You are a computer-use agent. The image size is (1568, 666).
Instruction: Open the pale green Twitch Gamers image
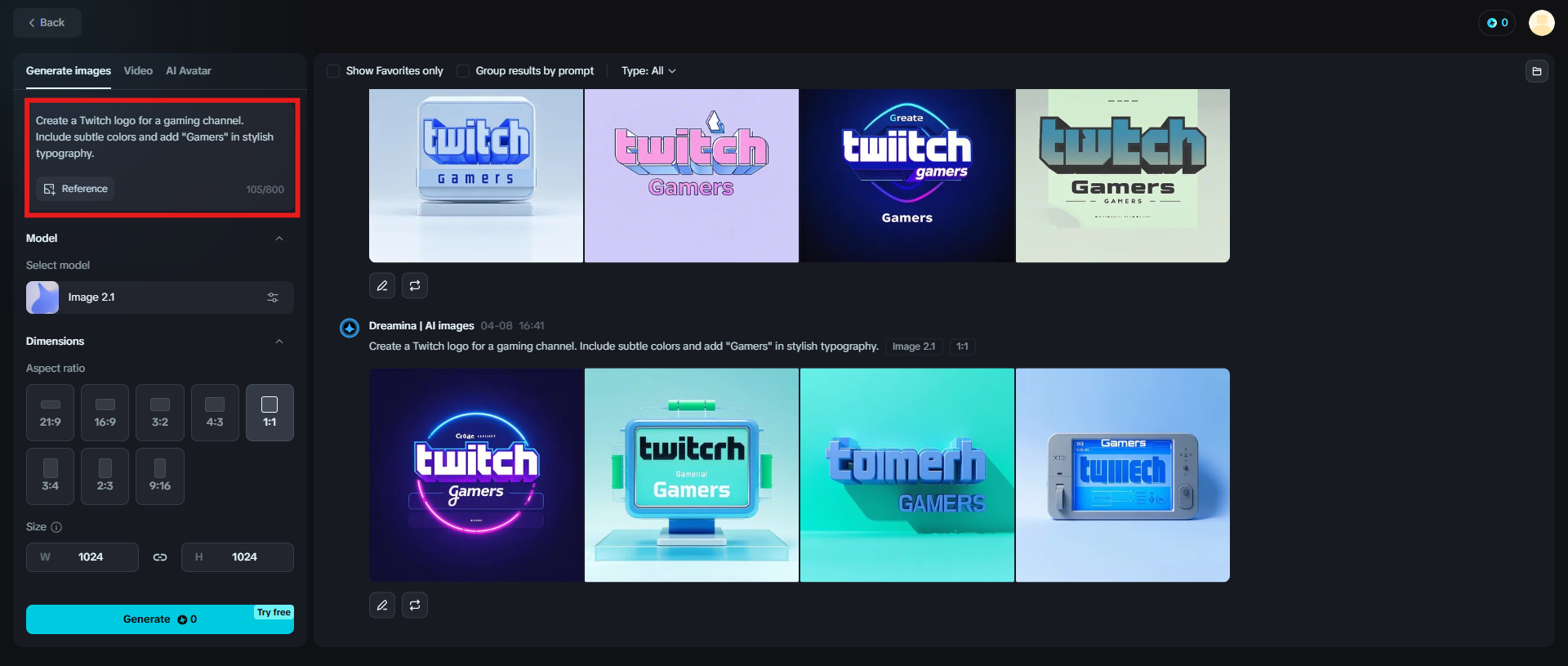point(1123,176)
